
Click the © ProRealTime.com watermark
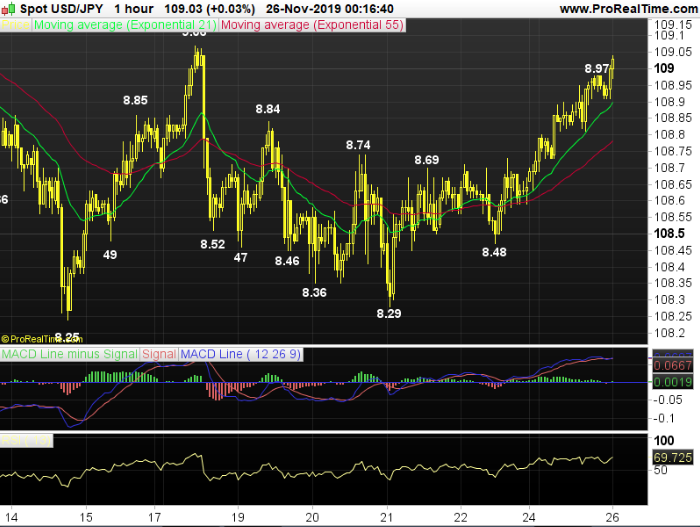[x=44, y=338]
